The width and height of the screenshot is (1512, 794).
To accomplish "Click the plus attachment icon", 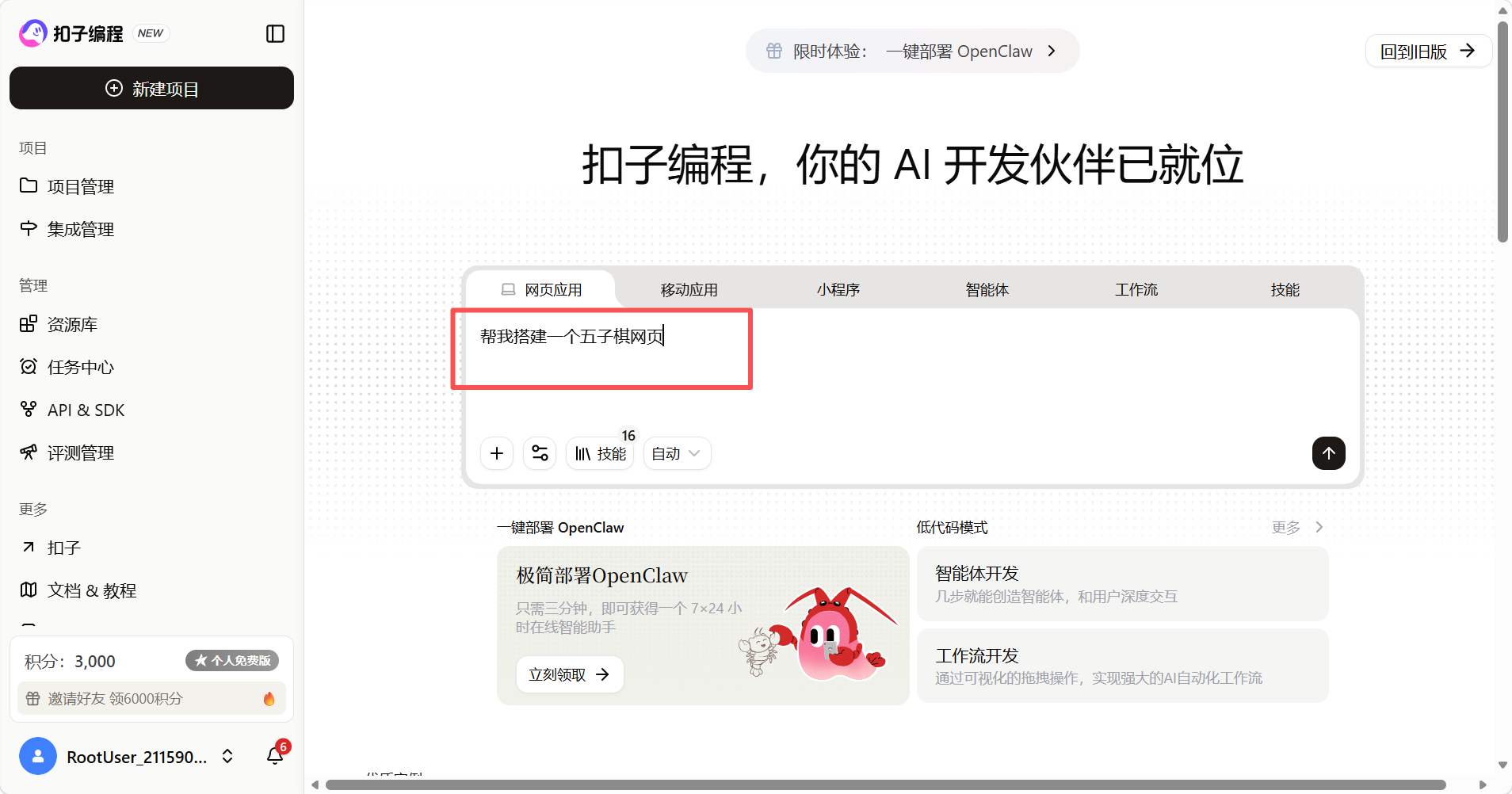I will [x=497, y=453].
